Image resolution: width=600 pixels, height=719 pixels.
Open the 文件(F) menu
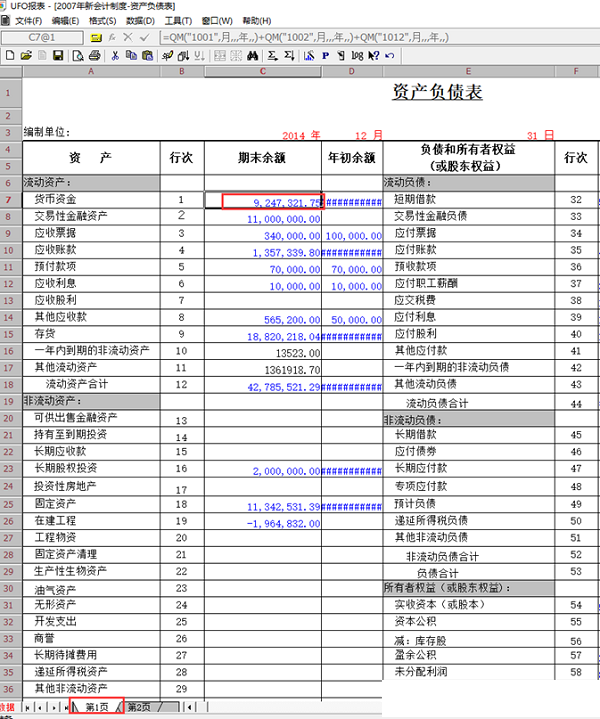(28, 21)
